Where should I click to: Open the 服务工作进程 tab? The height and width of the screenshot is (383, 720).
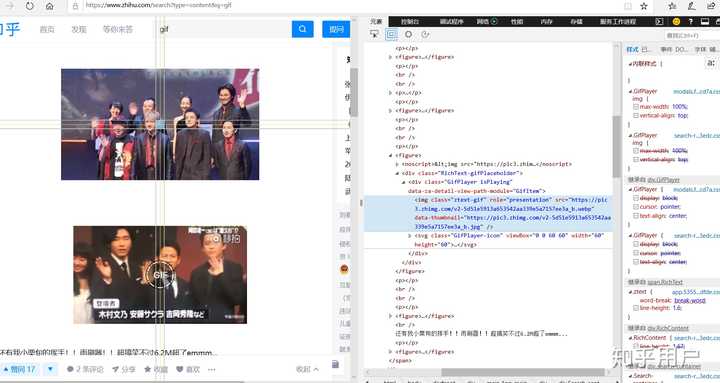[x=618, y=21]
